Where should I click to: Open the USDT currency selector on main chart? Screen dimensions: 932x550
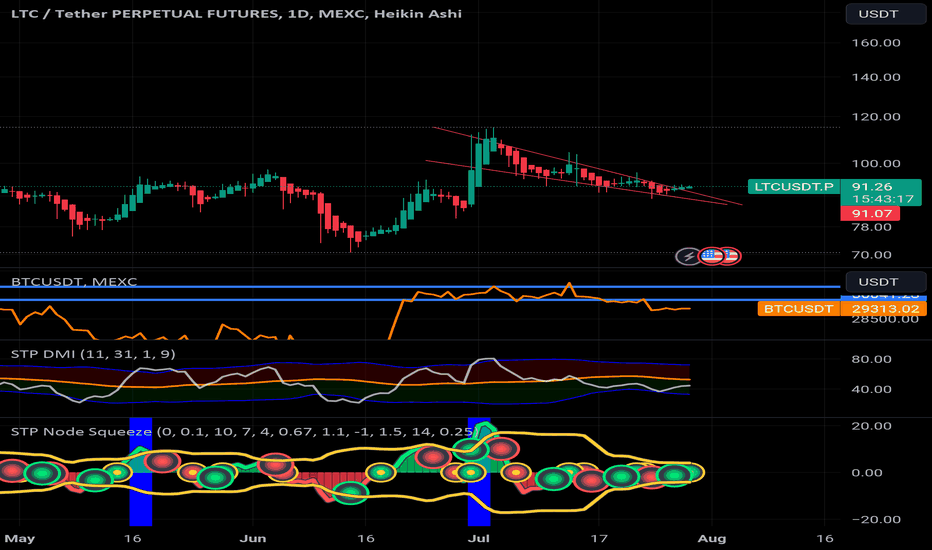point(886,14)
